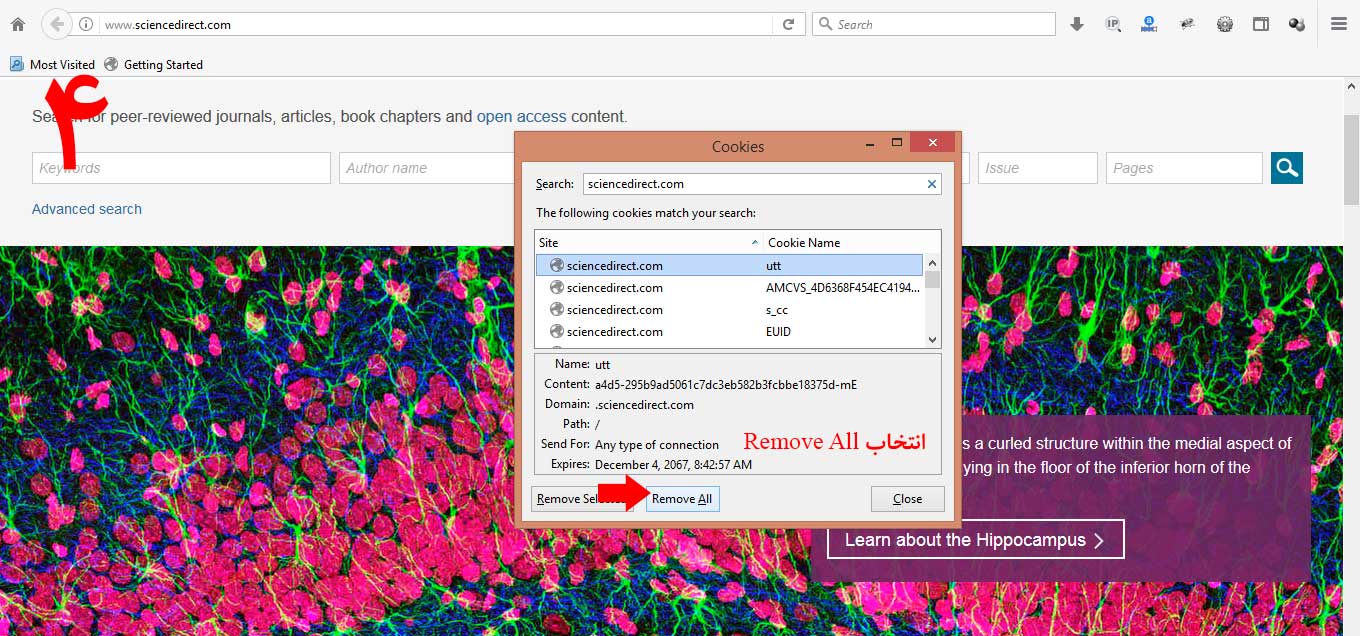1360x636 pixels.
Task: Click the expiry date December 4, 2067
Action: pos(673,464)
